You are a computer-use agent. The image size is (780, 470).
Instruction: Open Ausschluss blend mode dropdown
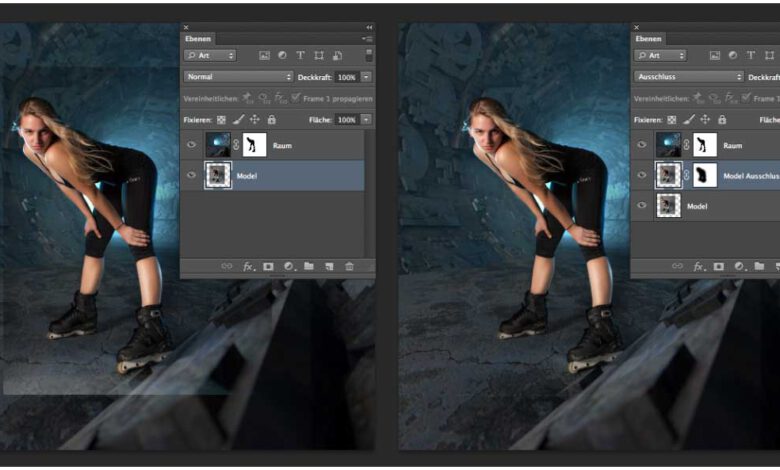coord(689,77)
